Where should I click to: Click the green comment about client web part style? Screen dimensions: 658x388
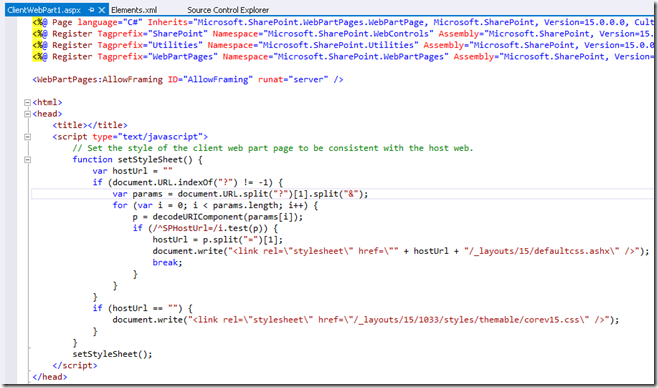(x=273, y=148)
